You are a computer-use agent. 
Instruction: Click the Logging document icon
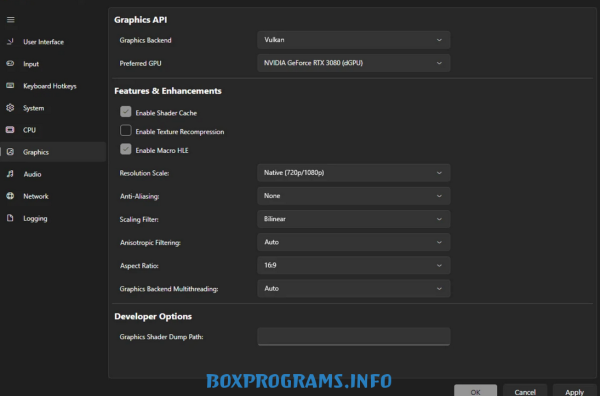pyautogui.click(x=10, y=218)
